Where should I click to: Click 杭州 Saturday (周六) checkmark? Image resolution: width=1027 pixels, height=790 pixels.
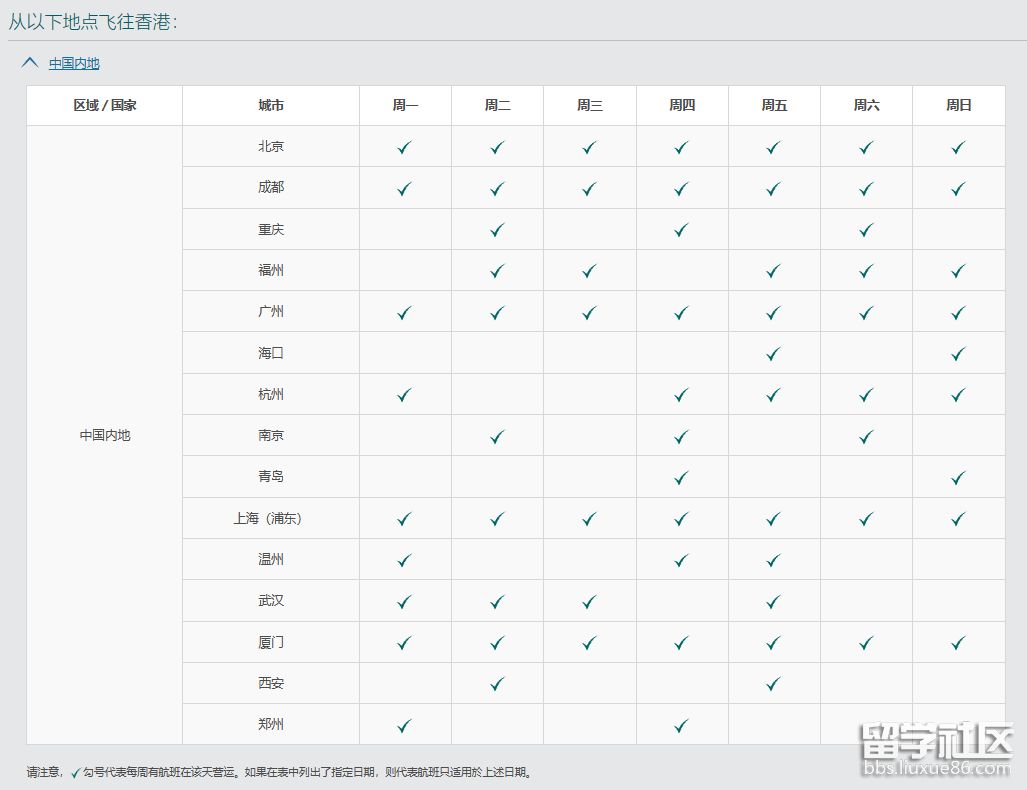(x=866, y=395)
